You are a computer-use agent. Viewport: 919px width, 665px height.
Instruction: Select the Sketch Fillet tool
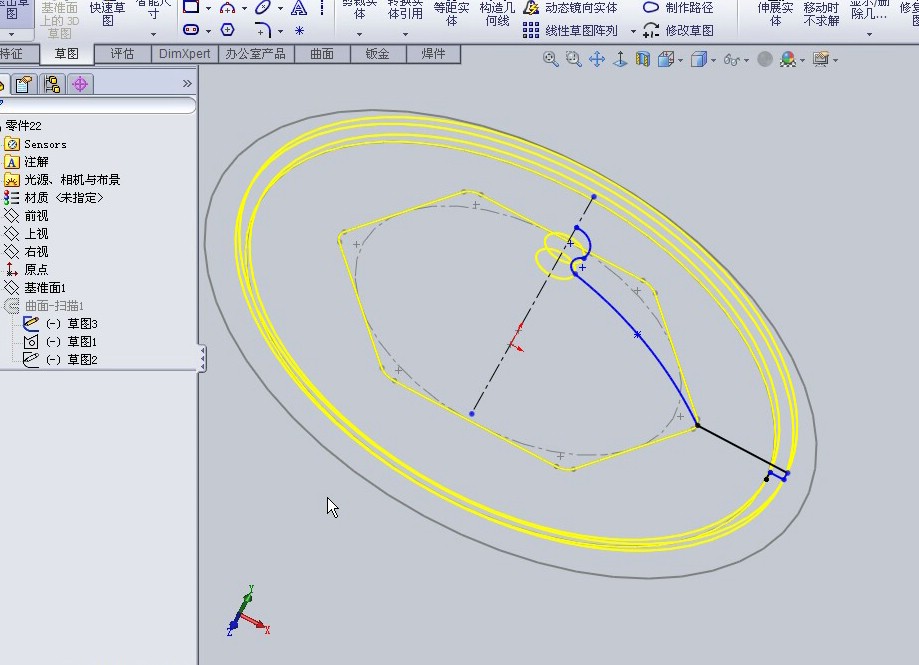[x=263, y=29]
